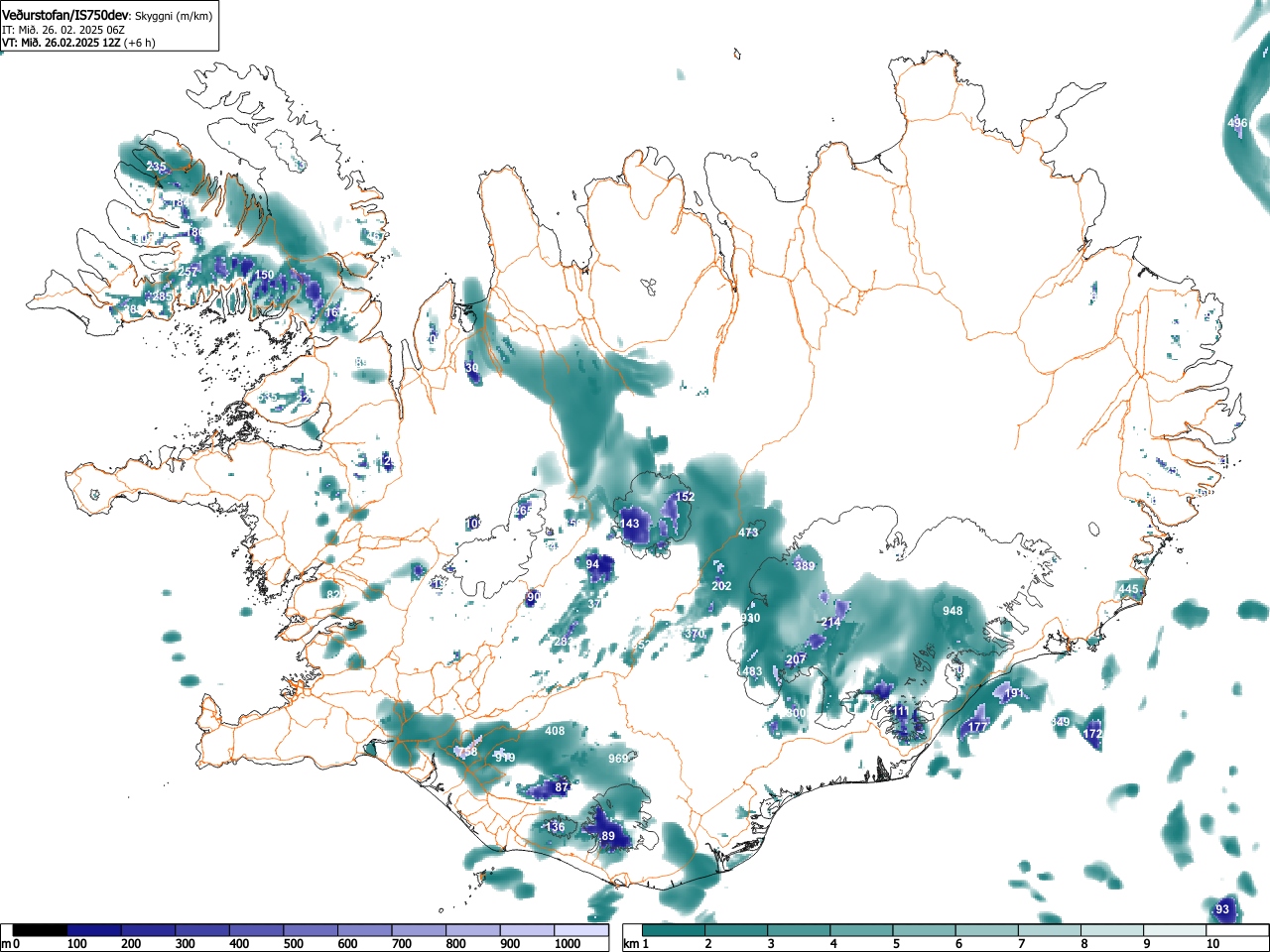
Task: Select the legend swatch starting at 300 m
Action: tap(202, 930)
